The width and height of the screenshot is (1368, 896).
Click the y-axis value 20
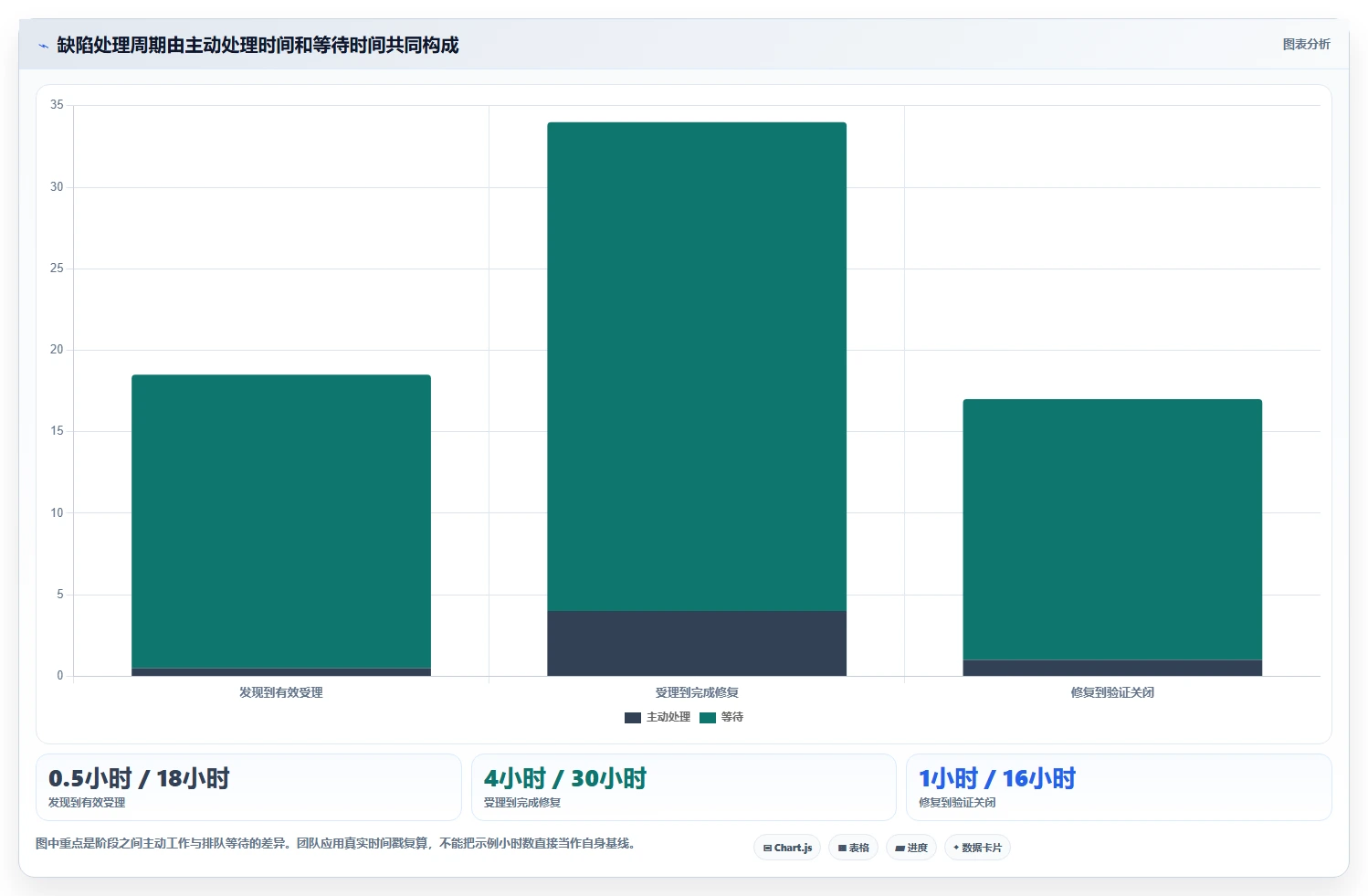tap(57, 350)
